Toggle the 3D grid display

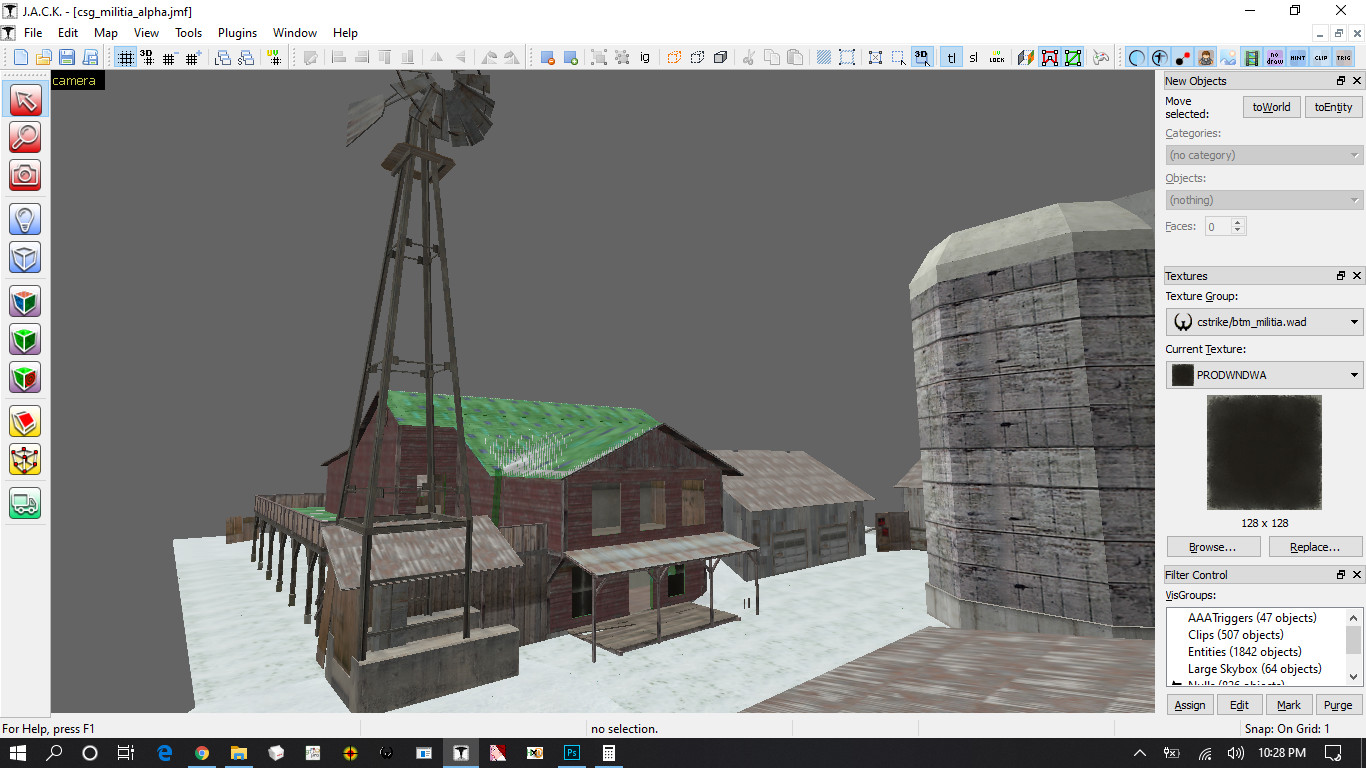(x=148, y=57)
